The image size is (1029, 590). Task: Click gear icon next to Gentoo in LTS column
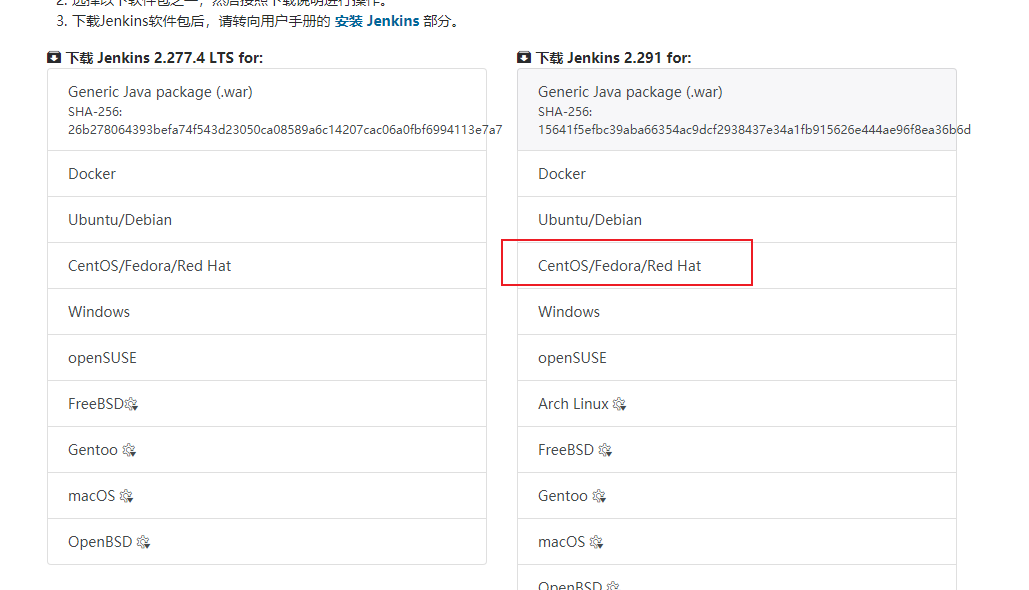pyautogui.click(x=128, y=450)
